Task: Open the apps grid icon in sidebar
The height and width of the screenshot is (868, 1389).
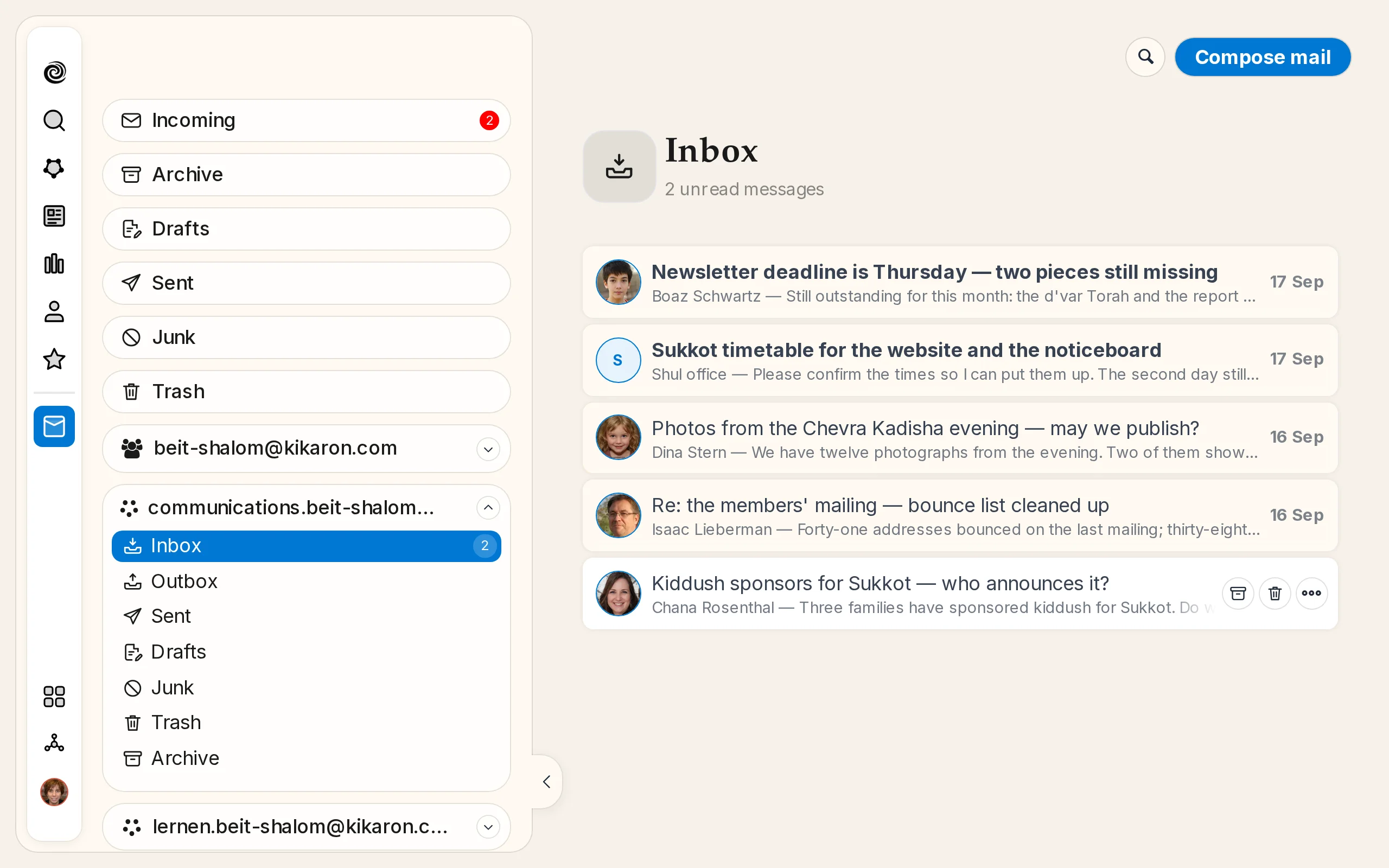Action: coord(54,697)
